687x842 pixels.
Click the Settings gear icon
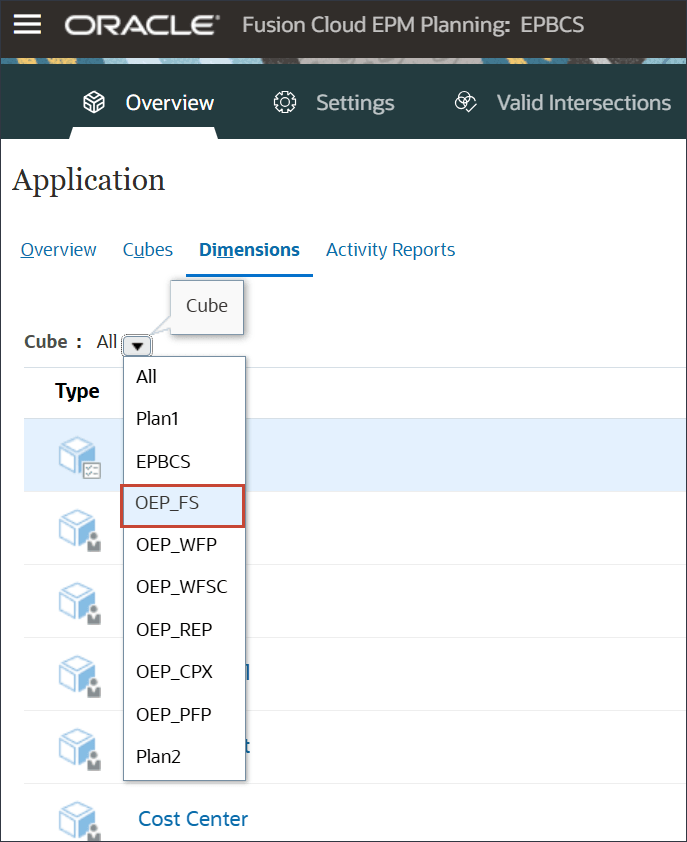(x=285, y=102)
